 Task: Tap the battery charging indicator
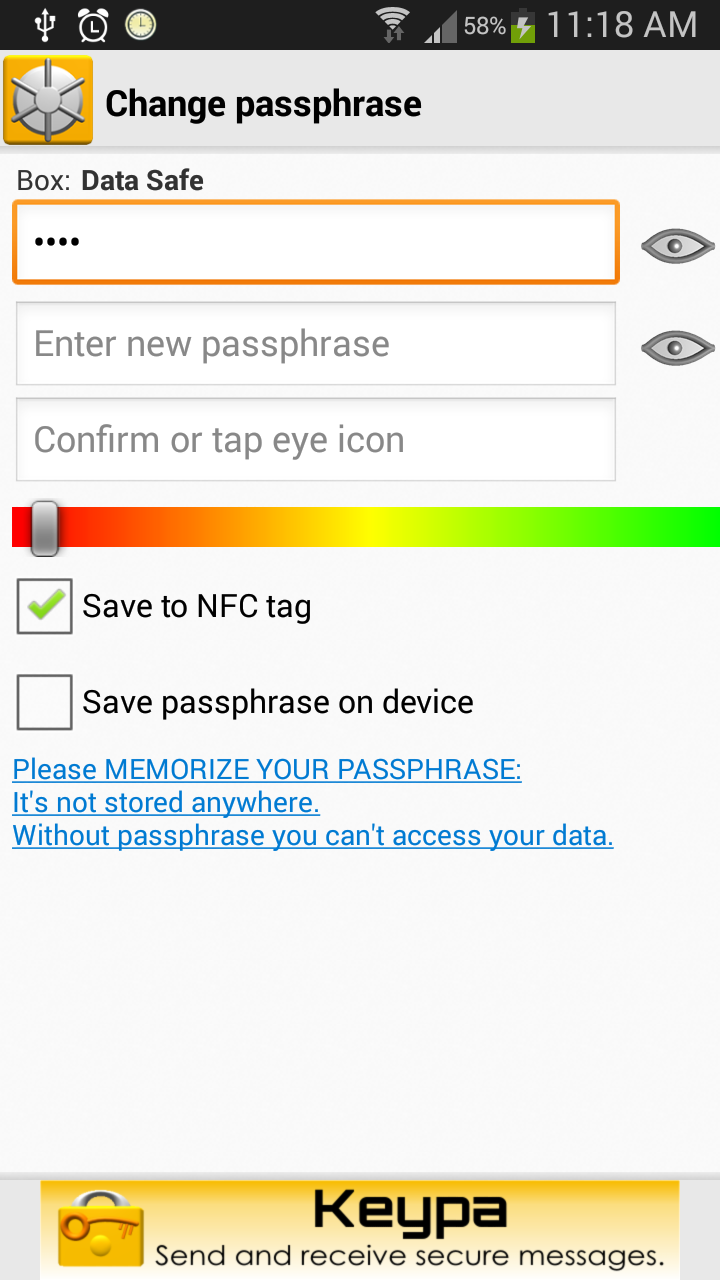pyautogui.click(x=524, y=24)
